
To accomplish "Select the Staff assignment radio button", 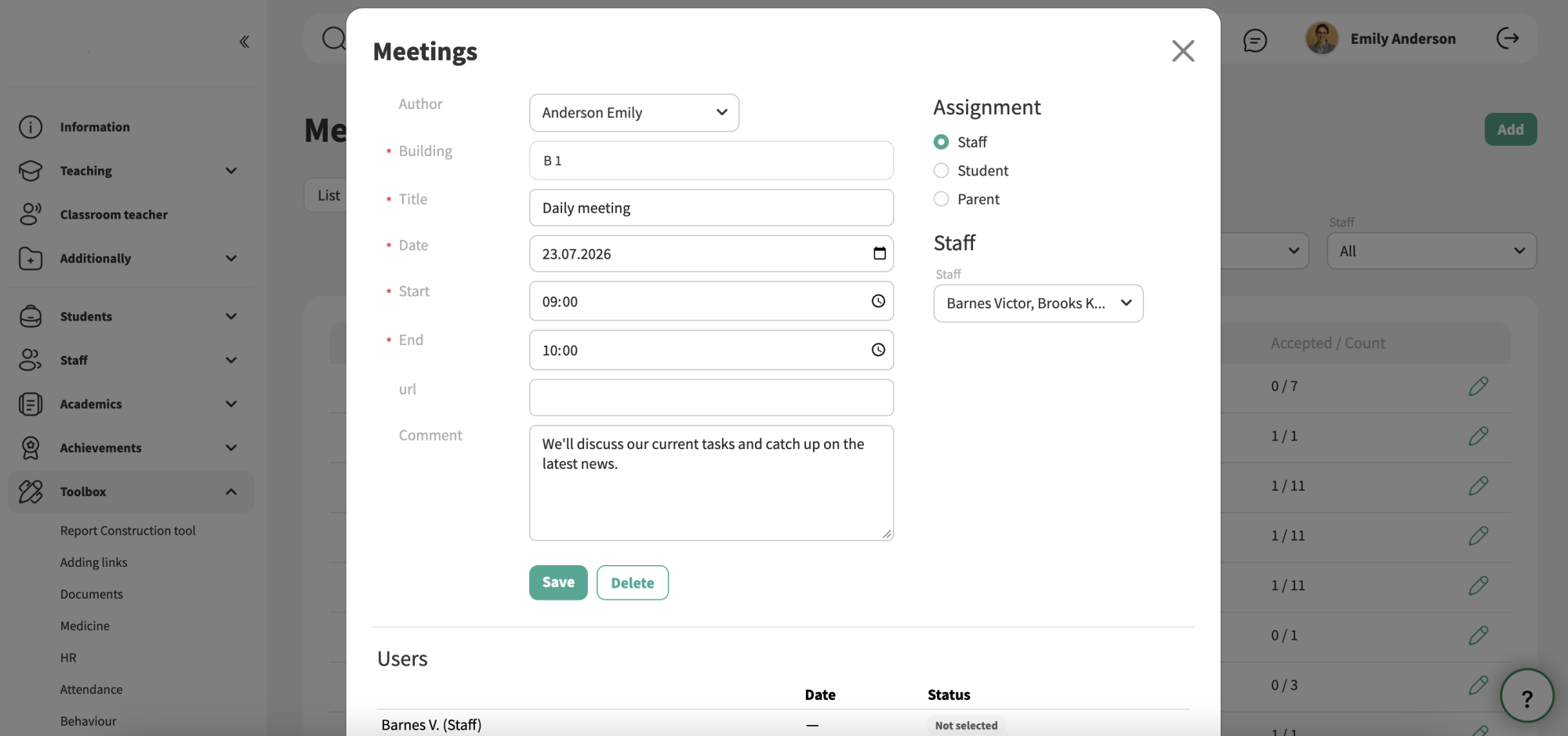I will tap(941, 142).
